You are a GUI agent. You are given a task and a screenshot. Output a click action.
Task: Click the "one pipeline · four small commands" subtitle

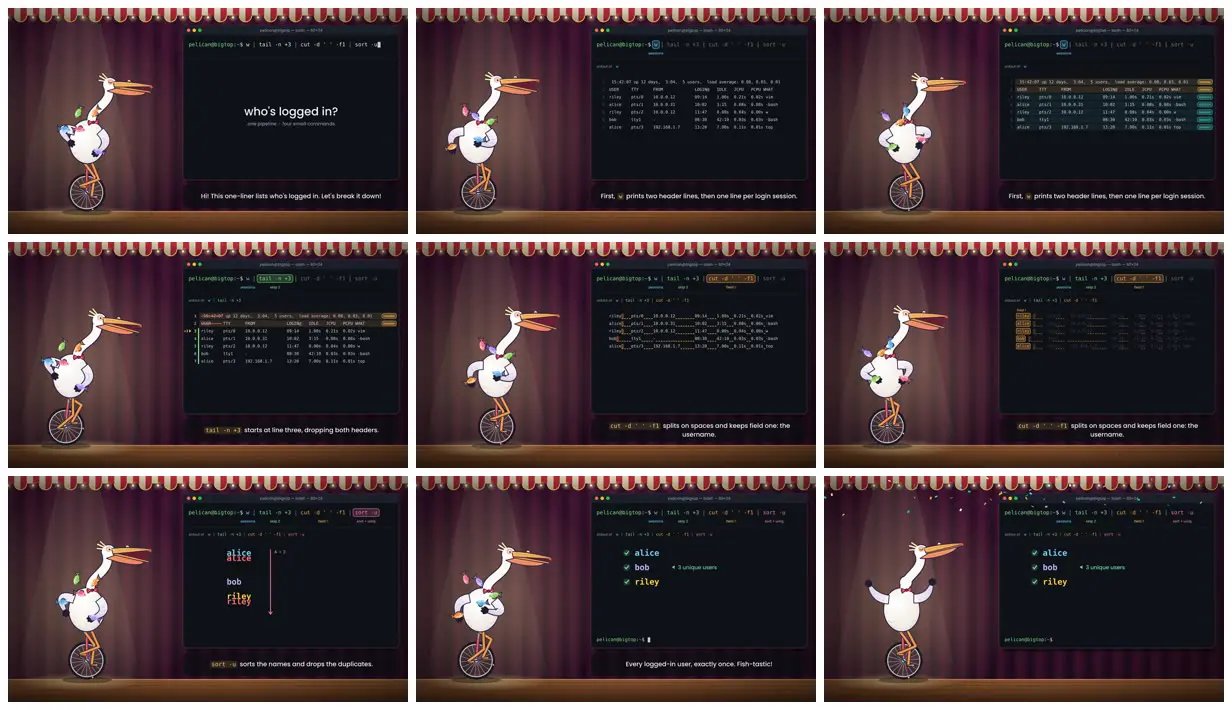pyautogui.click(x=291, y=124)
